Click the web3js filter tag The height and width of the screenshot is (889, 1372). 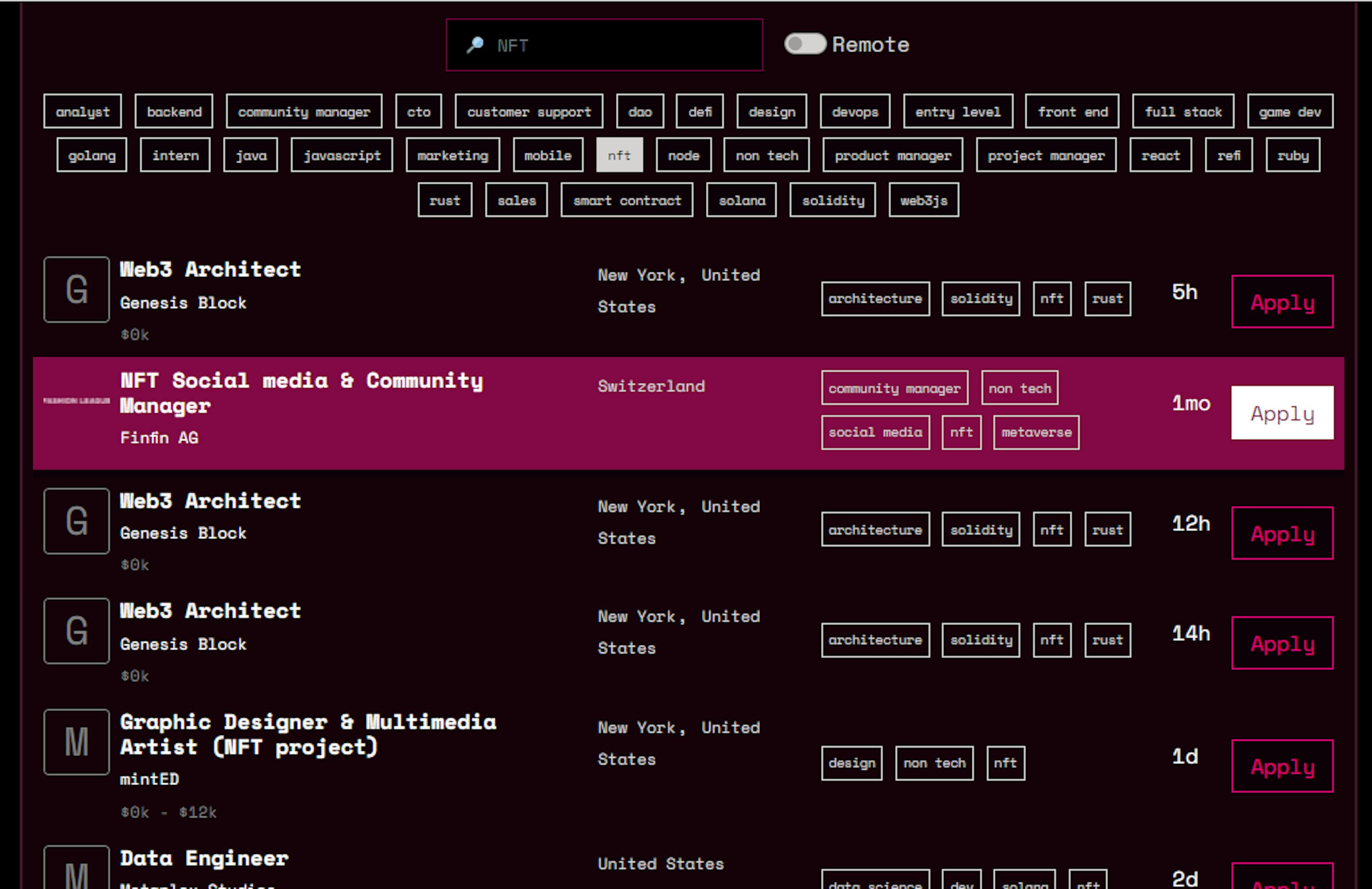tap(924, 200)
